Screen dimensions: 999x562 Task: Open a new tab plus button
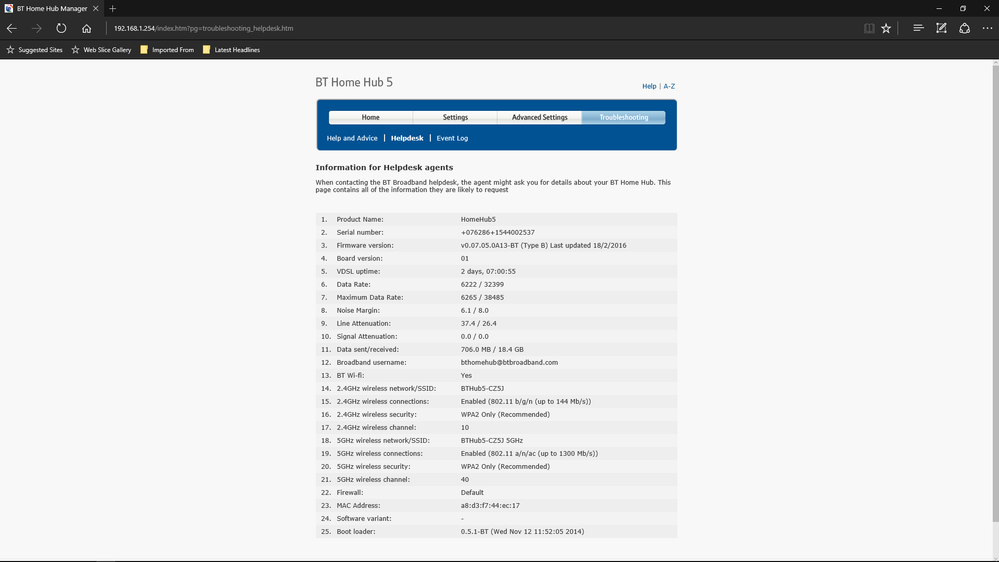(x=113, y=8)
